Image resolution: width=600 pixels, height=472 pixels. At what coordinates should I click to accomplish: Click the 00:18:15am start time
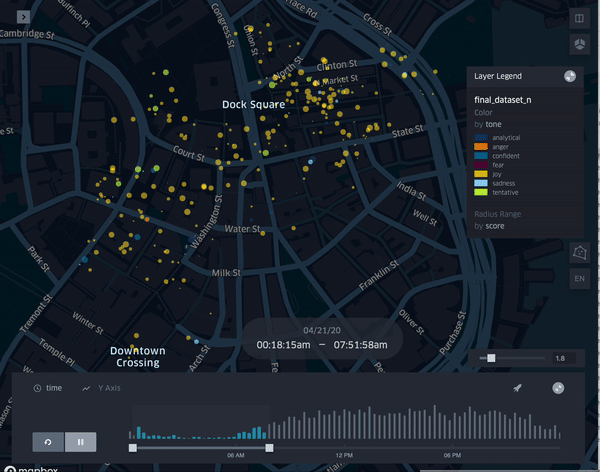(283, 345)
